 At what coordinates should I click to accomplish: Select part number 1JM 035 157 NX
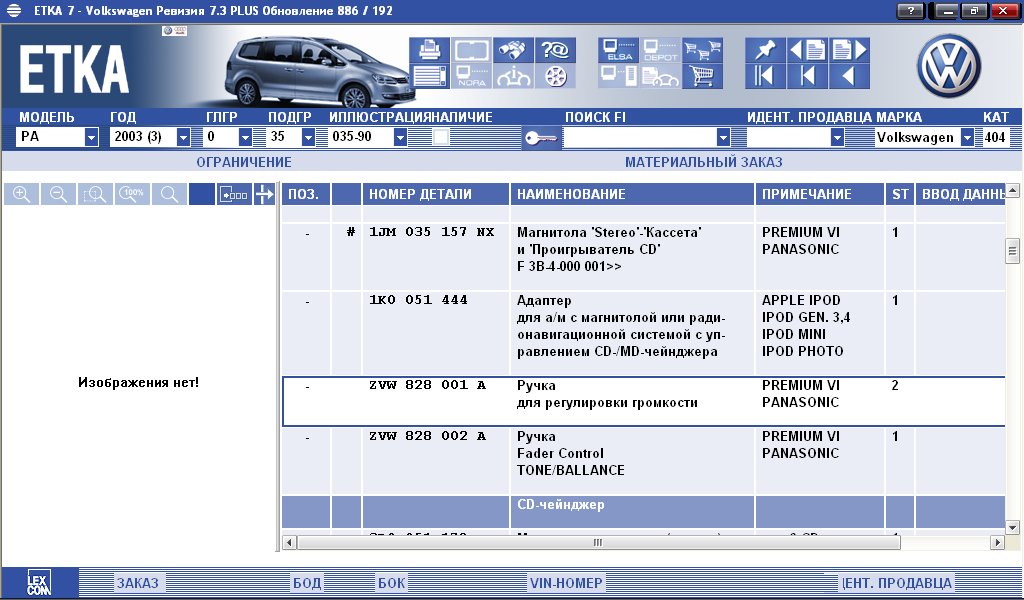click(432, 232)
